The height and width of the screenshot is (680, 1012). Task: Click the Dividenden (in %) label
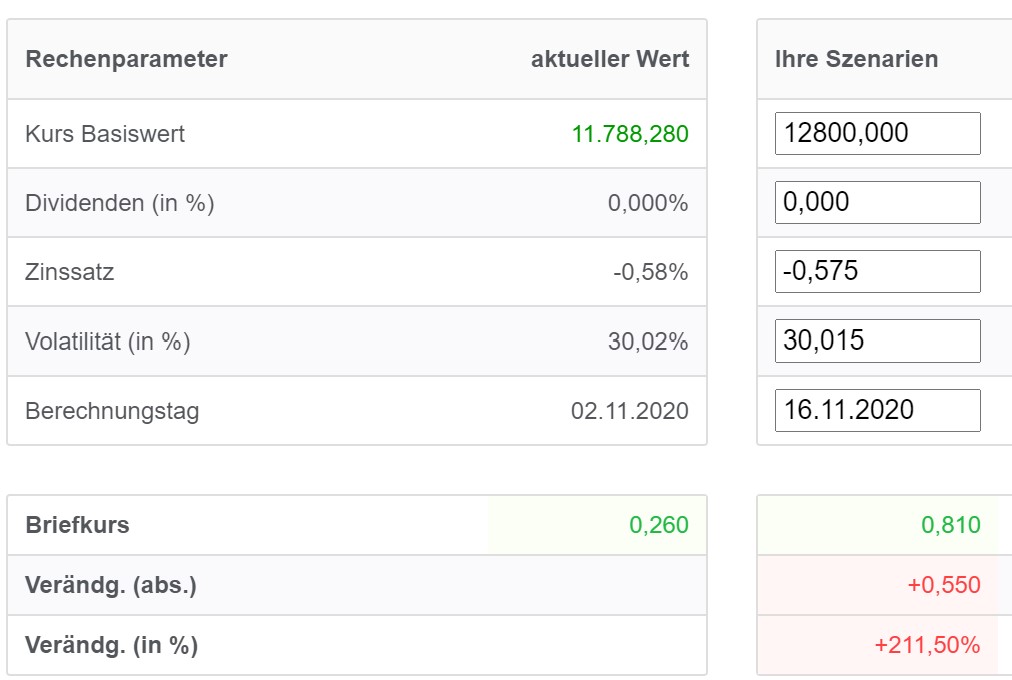(x=106, y=202)
